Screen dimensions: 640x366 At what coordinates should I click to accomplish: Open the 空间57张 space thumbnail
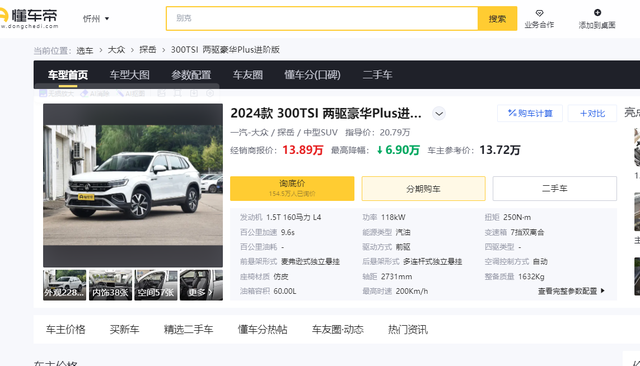coord(156,285)
